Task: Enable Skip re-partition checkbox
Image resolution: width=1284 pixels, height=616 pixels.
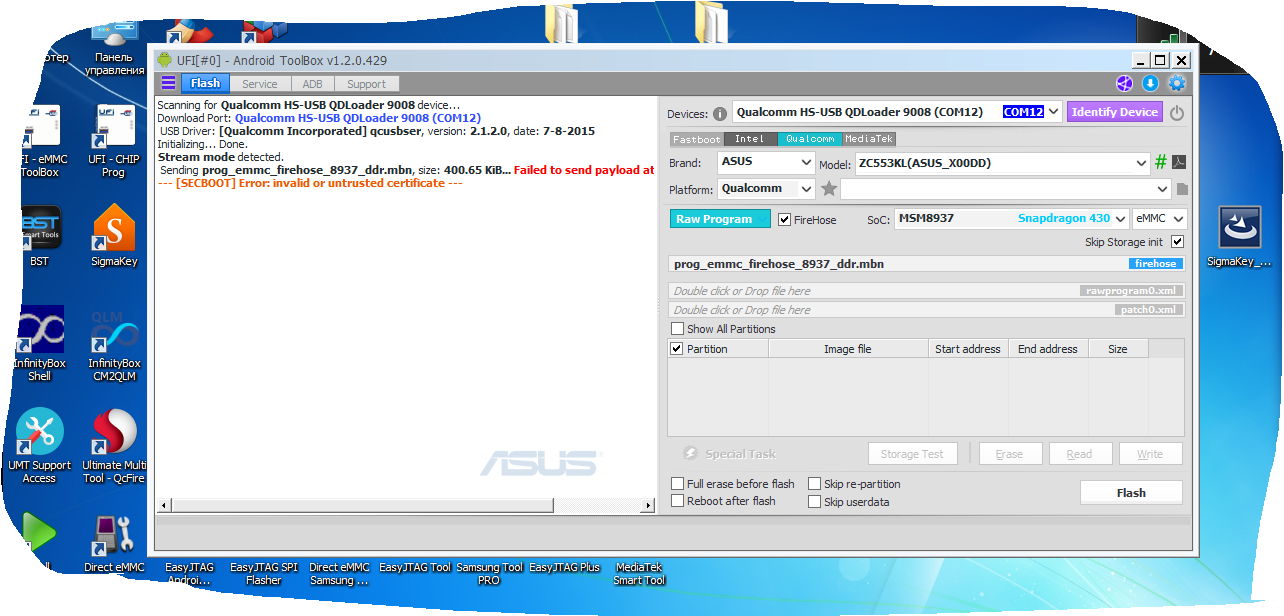Action: pos(815,484)
